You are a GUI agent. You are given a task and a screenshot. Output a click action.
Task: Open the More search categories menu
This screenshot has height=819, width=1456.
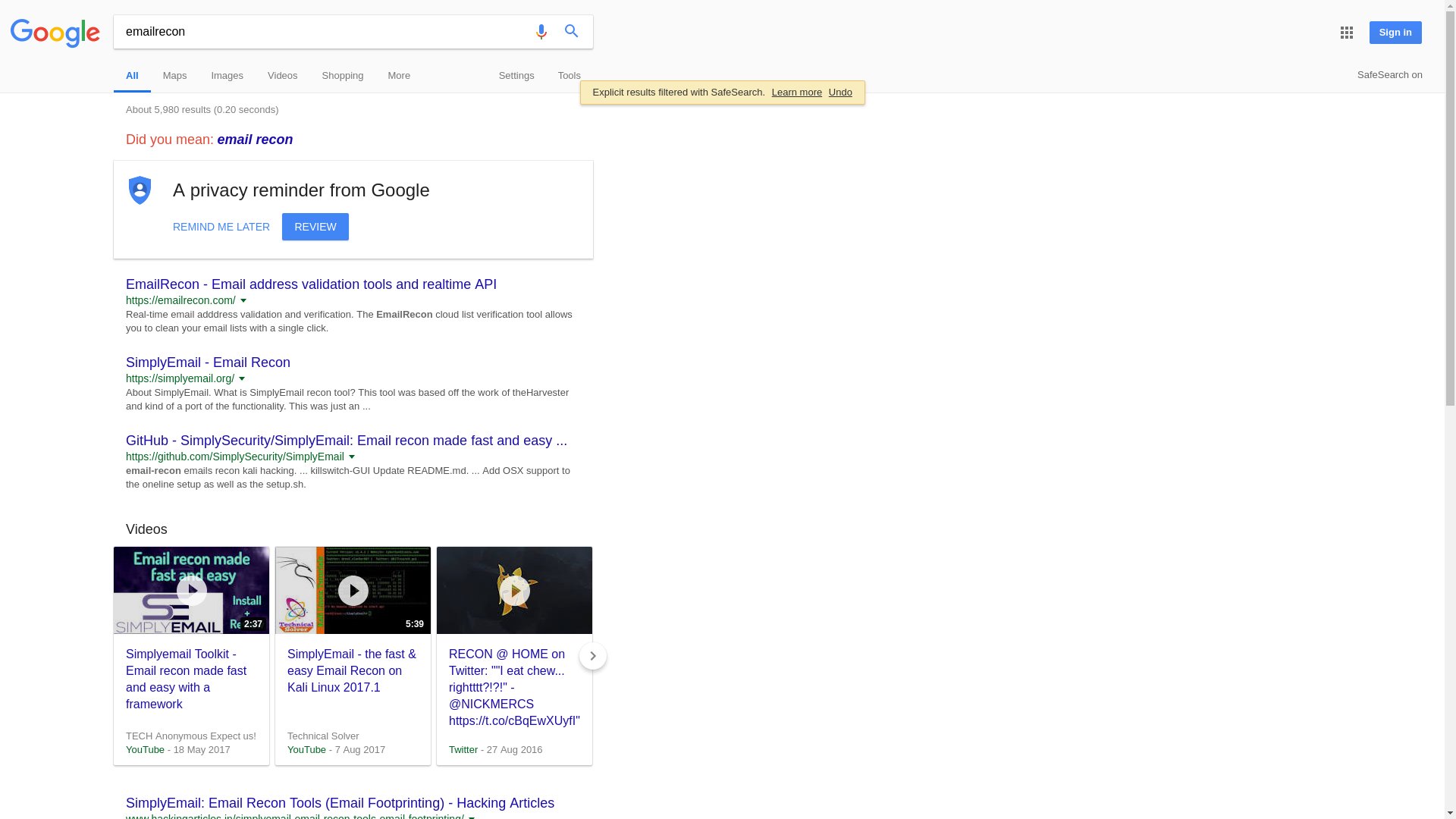(x=399, y=76)
